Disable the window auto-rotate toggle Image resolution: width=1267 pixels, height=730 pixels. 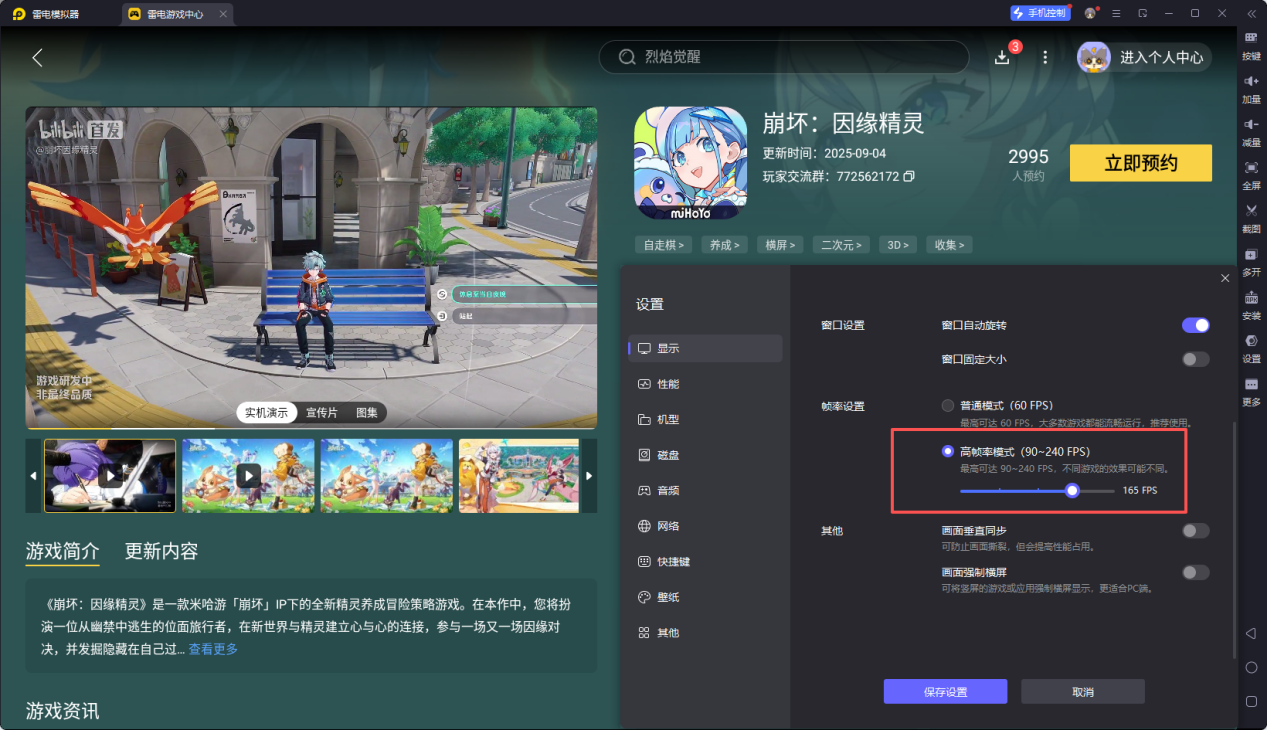pyautogui.click(x=1195, y=325)
